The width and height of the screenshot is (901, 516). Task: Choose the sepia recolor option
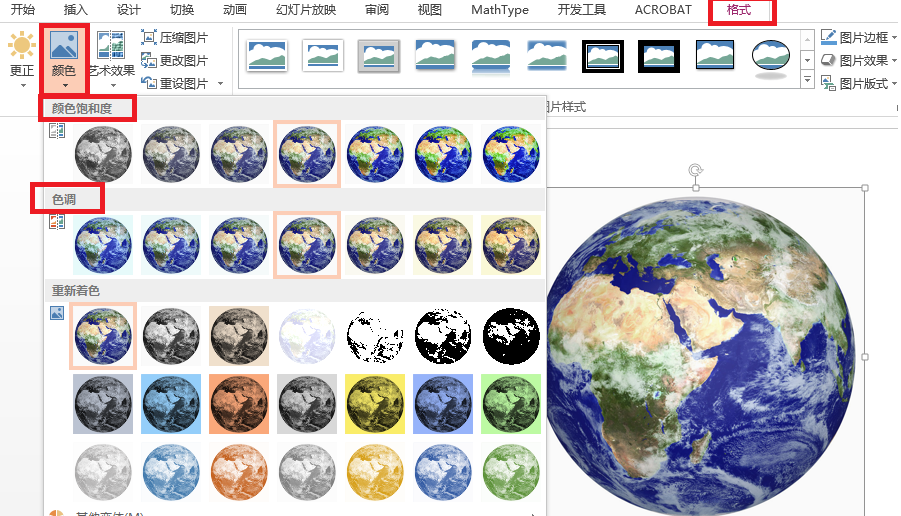[x=239, y=336]
